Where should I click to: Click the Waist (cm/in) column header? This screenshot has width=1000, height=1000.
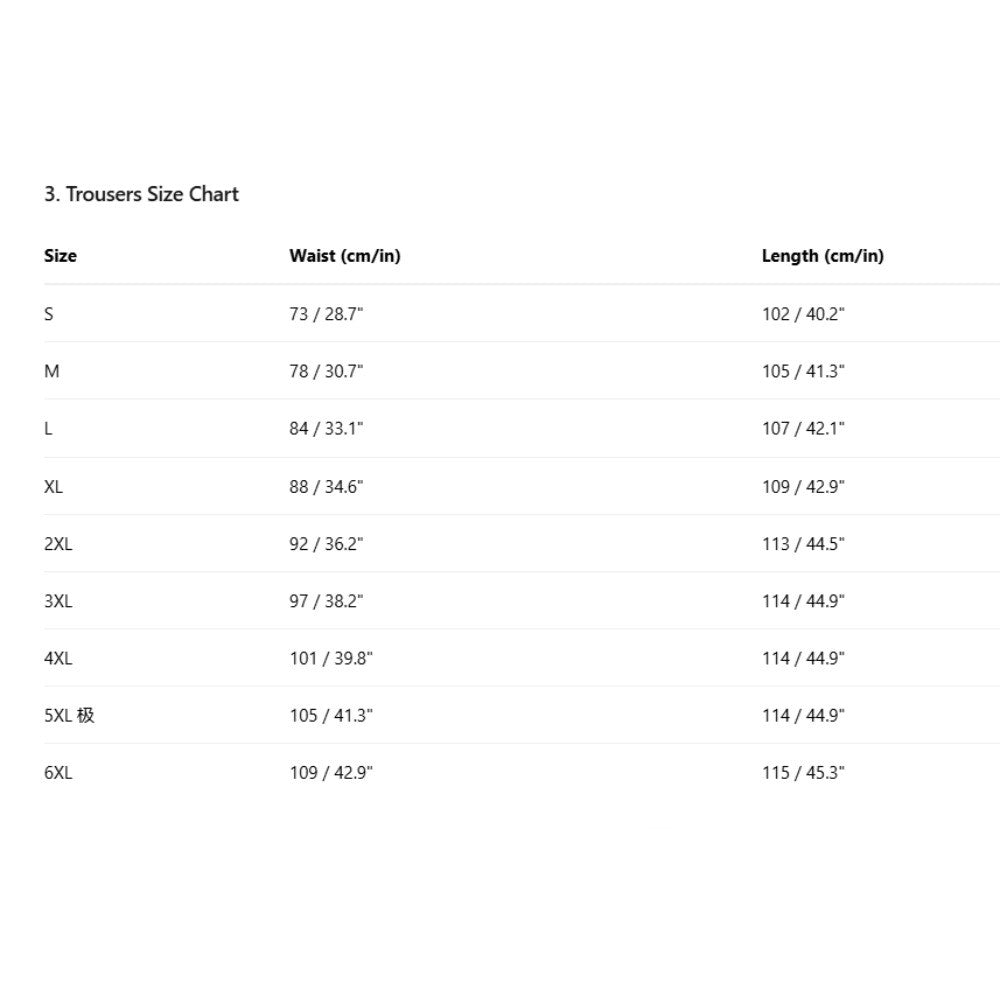tap(345, 256)
